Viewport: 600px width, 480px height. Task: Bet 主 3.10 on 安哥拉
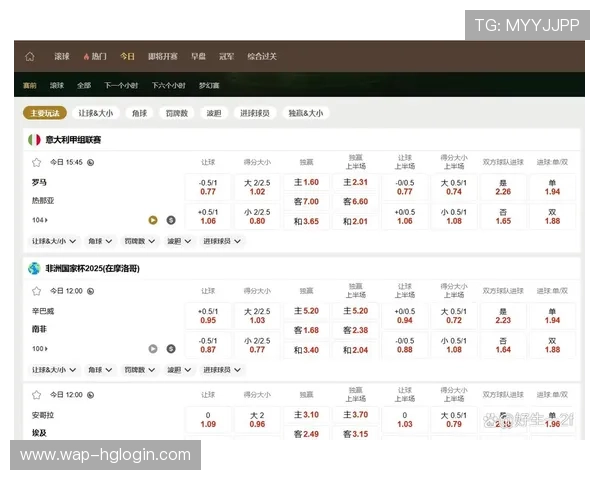pyautogui.click(x=306, y=415)
